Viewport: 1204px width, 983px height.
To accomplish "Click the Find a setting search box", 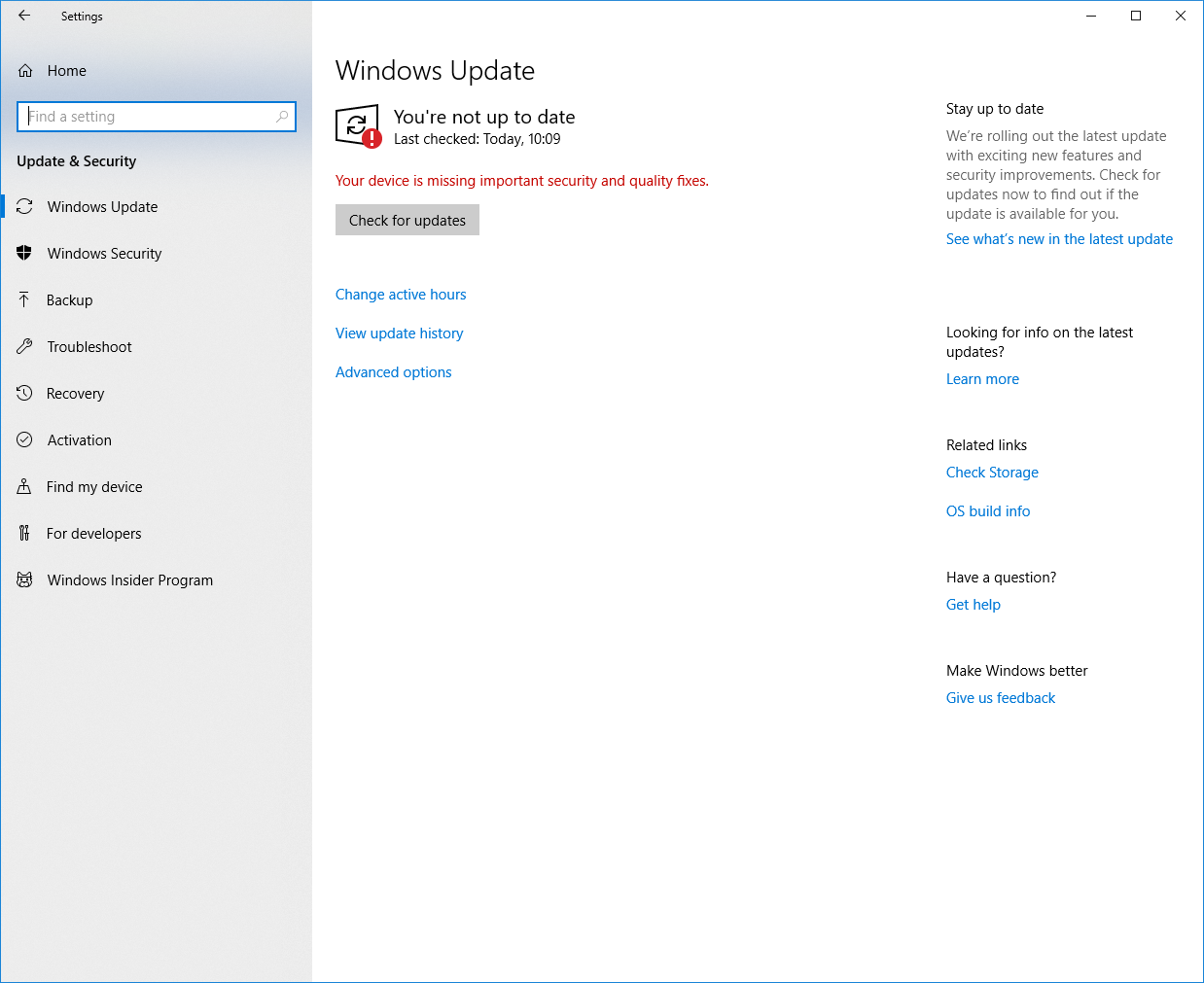I will coord(157,117).
